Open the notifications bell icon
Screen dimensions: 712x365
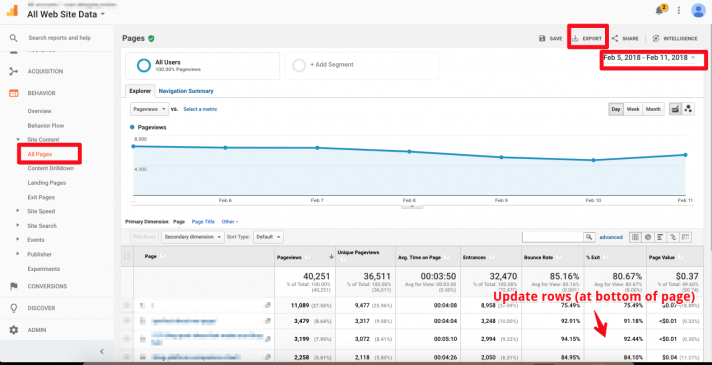[x=659, y=10]
